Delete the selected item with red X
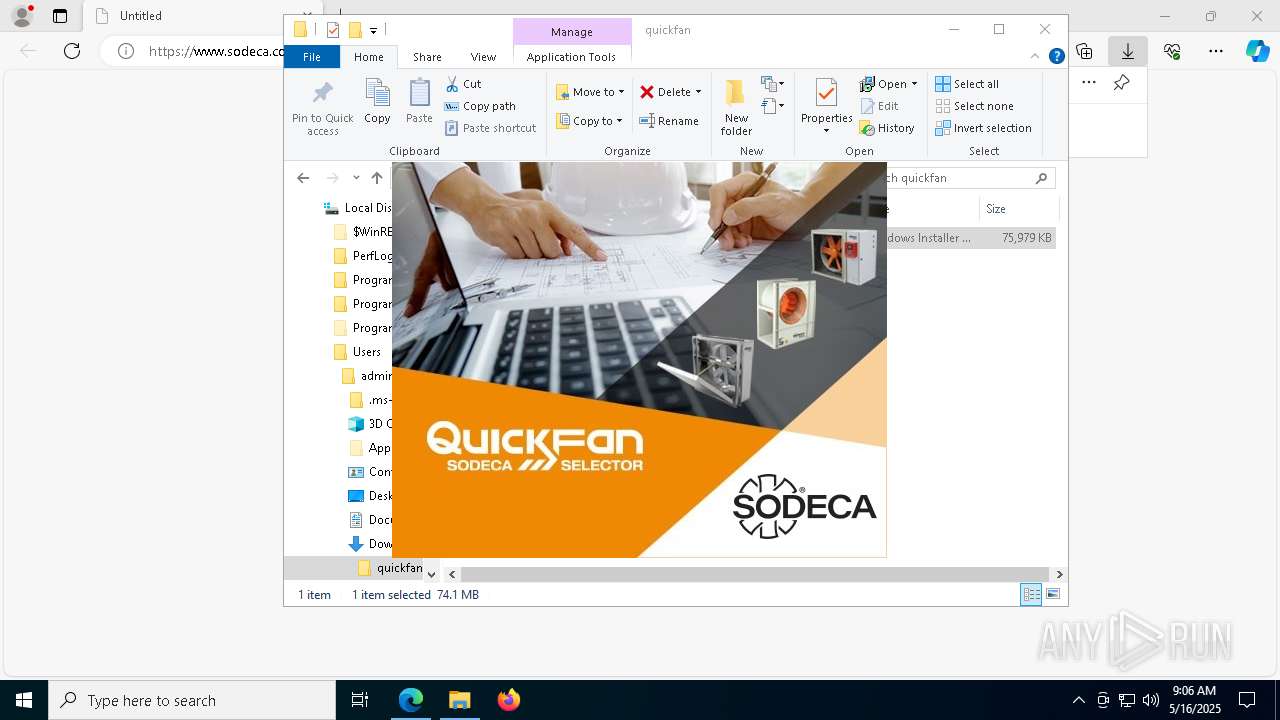This screenshot has width=1280, height=720. pyautogui.click(x=665, y=92)
